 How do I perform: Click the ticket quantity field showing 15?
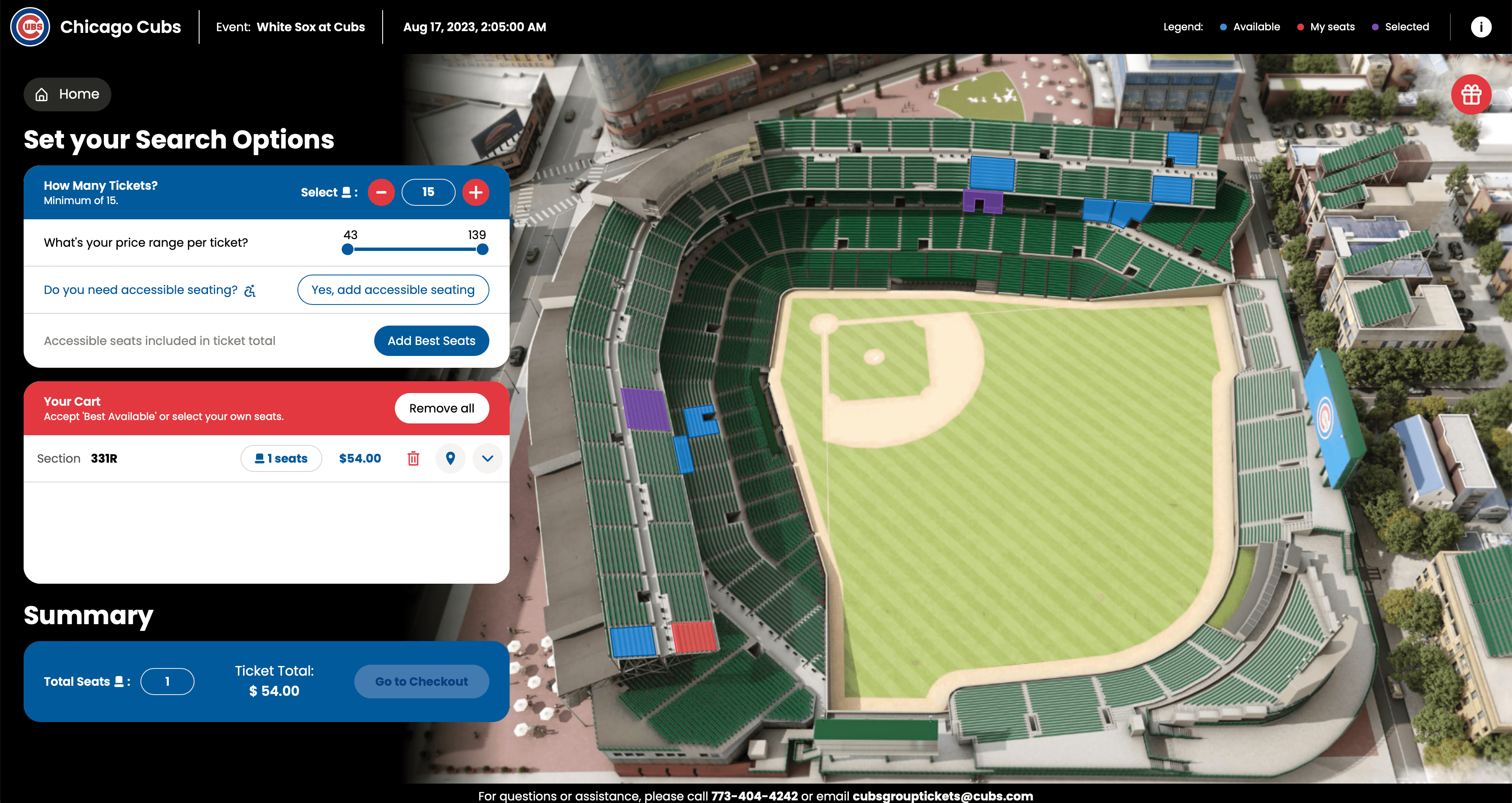tap(429, 193)
